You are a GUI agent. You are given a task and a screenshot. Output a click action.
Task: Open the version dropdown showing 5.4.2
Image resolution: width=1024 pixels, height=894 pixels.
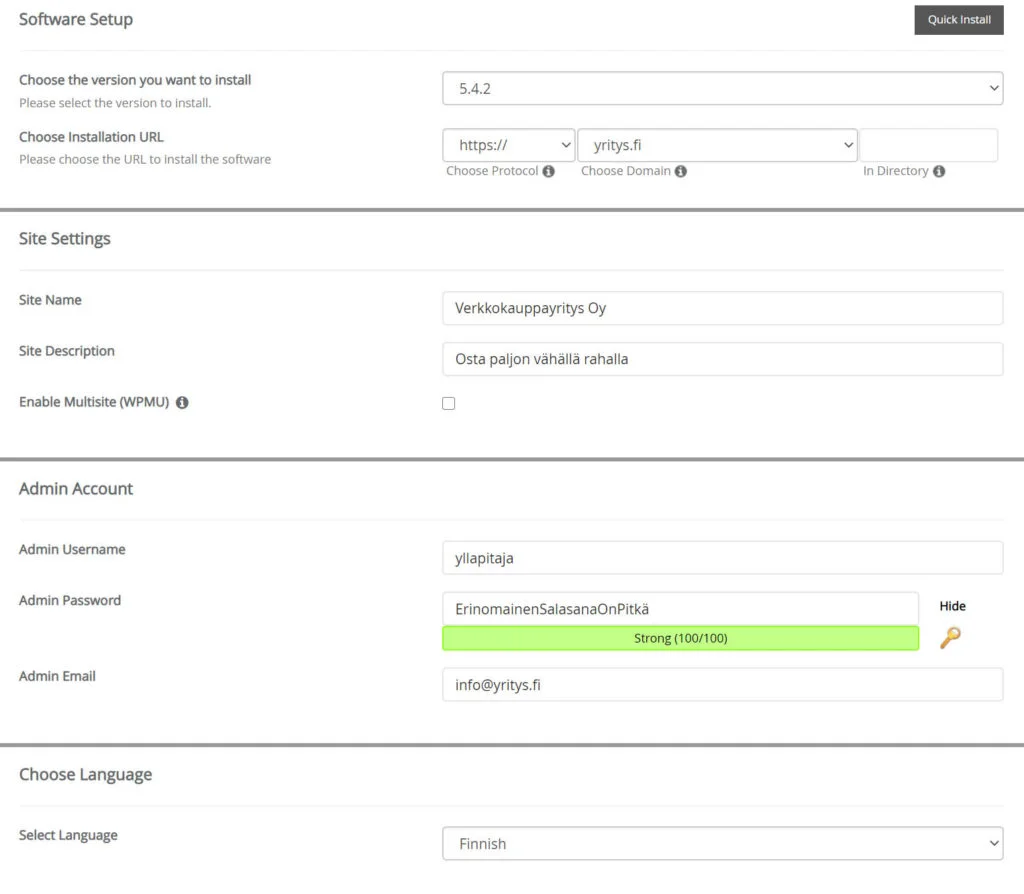(x=722, y=88)
